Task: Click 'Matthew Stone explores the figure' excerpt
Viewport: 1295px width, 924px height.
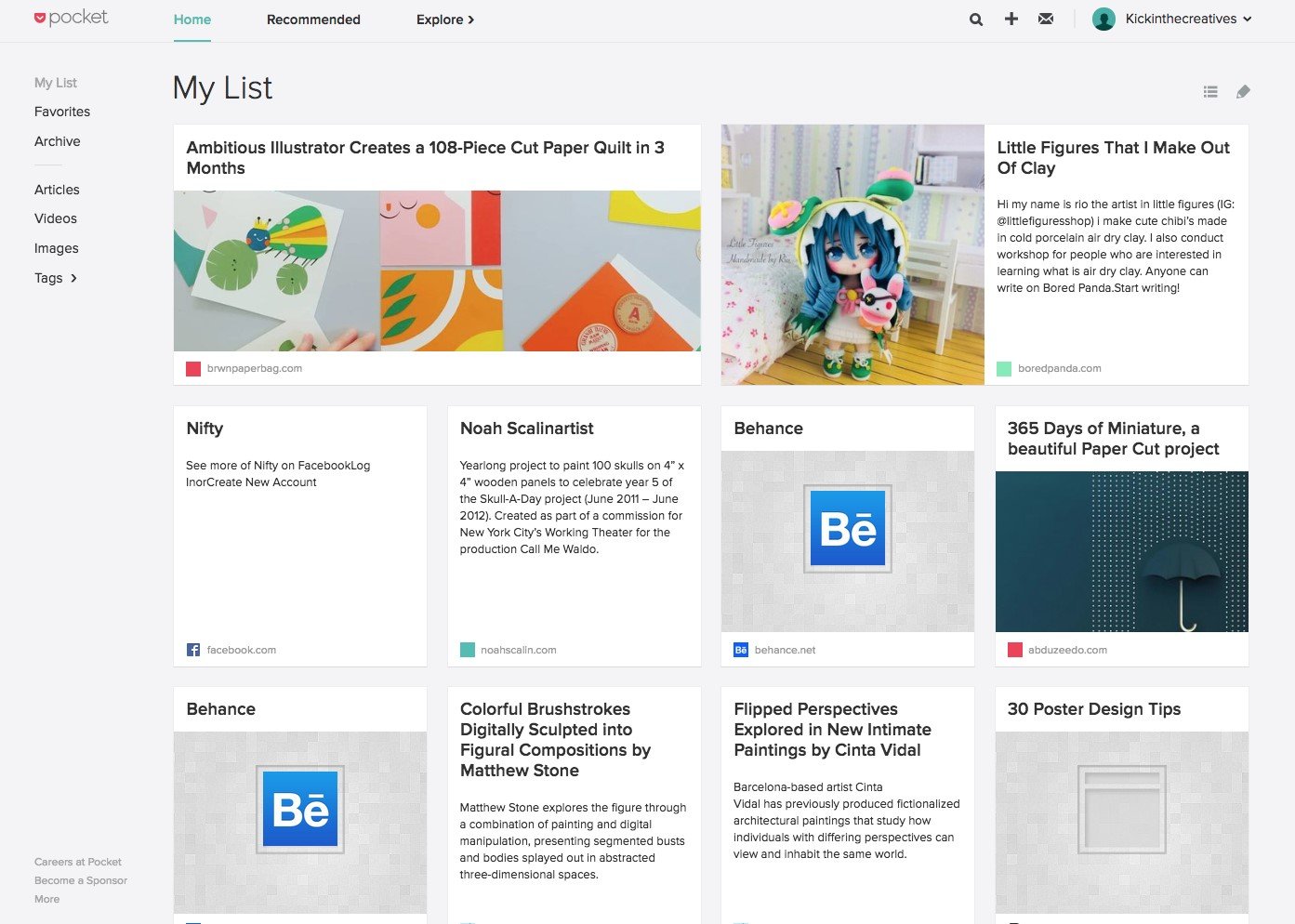Action: (x=573, y=841)
